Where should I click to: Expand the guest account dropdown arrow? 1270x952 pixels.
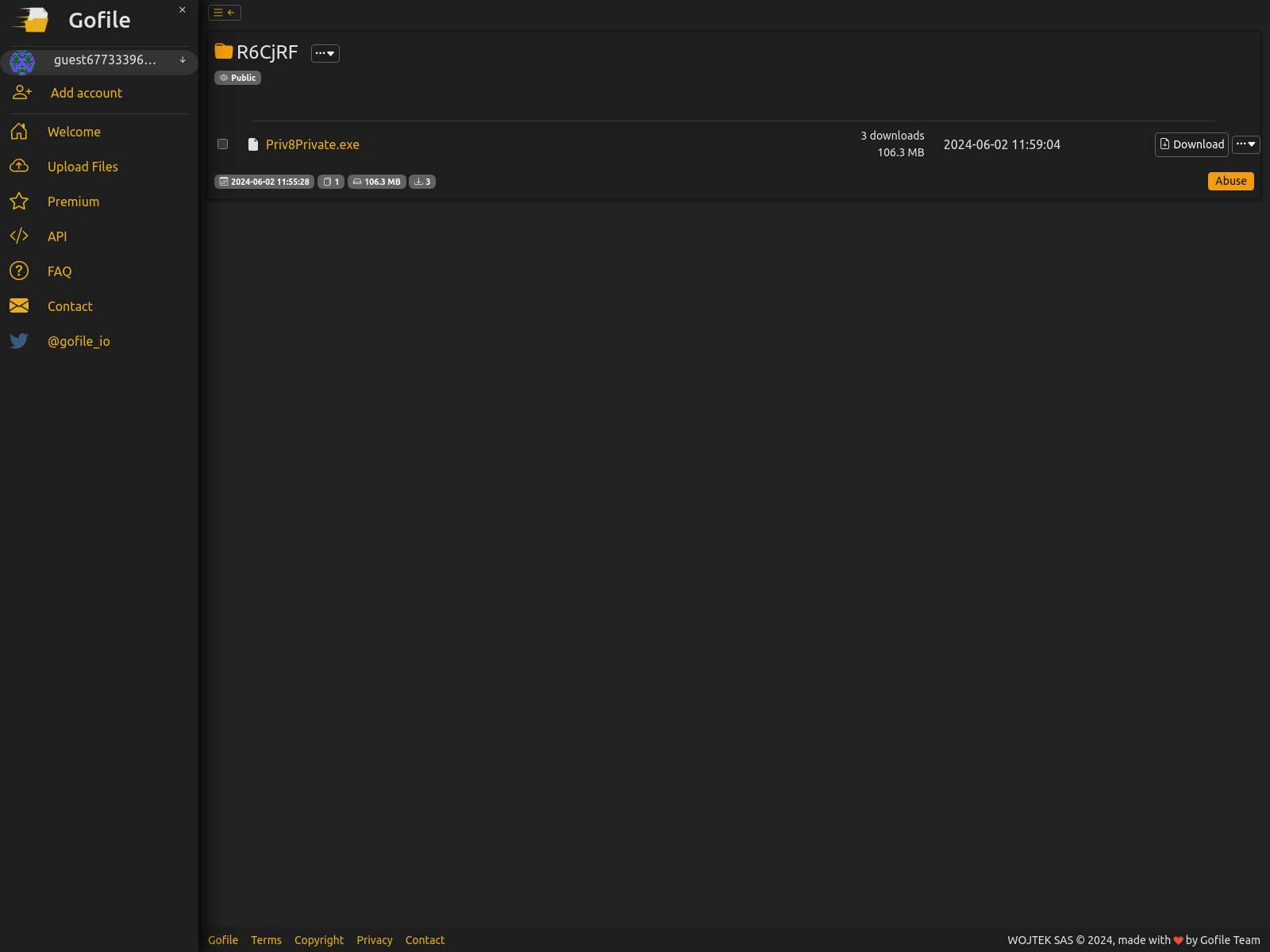pyautogui.click(x=183, y=60)
